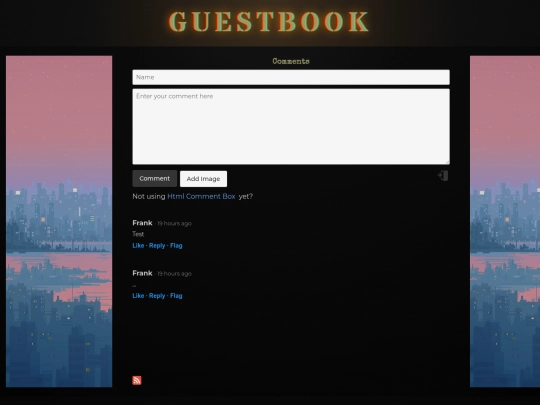Viewport: 540px width, 405px height.
Task: Click the Name input field
Action: [x=291, y=77]
